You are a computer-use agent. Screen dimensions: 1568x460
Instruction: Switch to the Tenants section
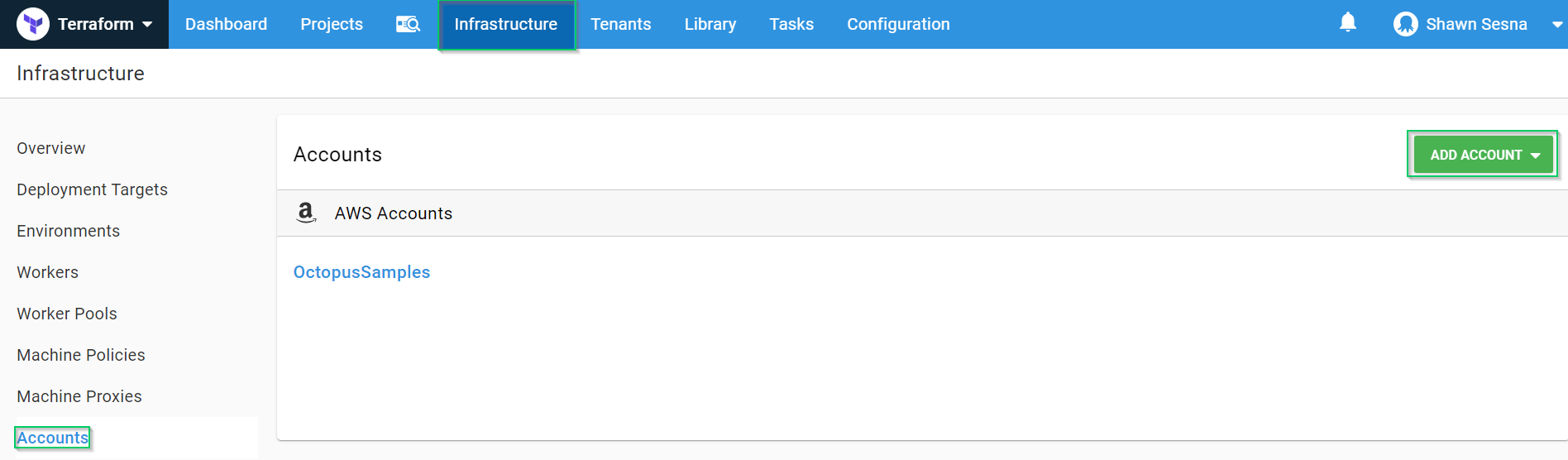620,24
